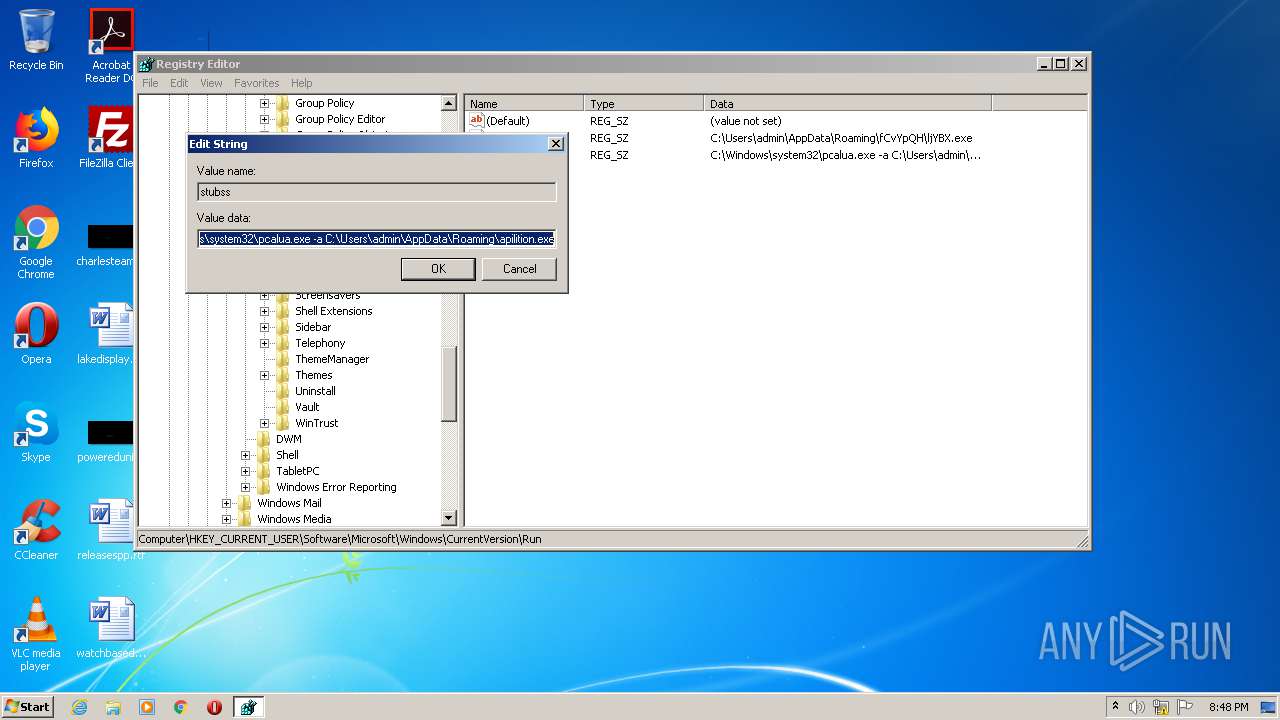The width and height of the screenshot is (1280, 720).
Task: Expand Themes registry key
Action: pos(265,375)
